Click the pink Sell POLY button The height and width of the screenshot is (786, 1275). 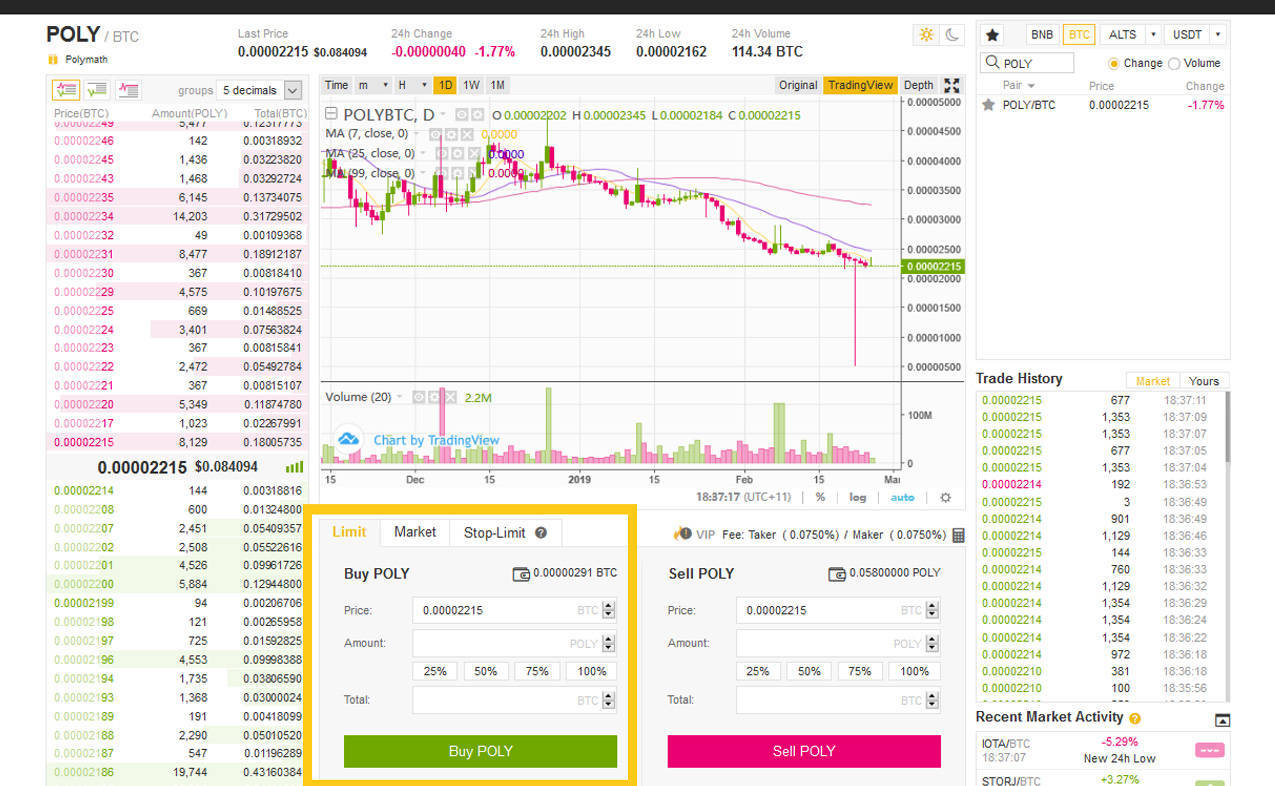pos(804,751)
